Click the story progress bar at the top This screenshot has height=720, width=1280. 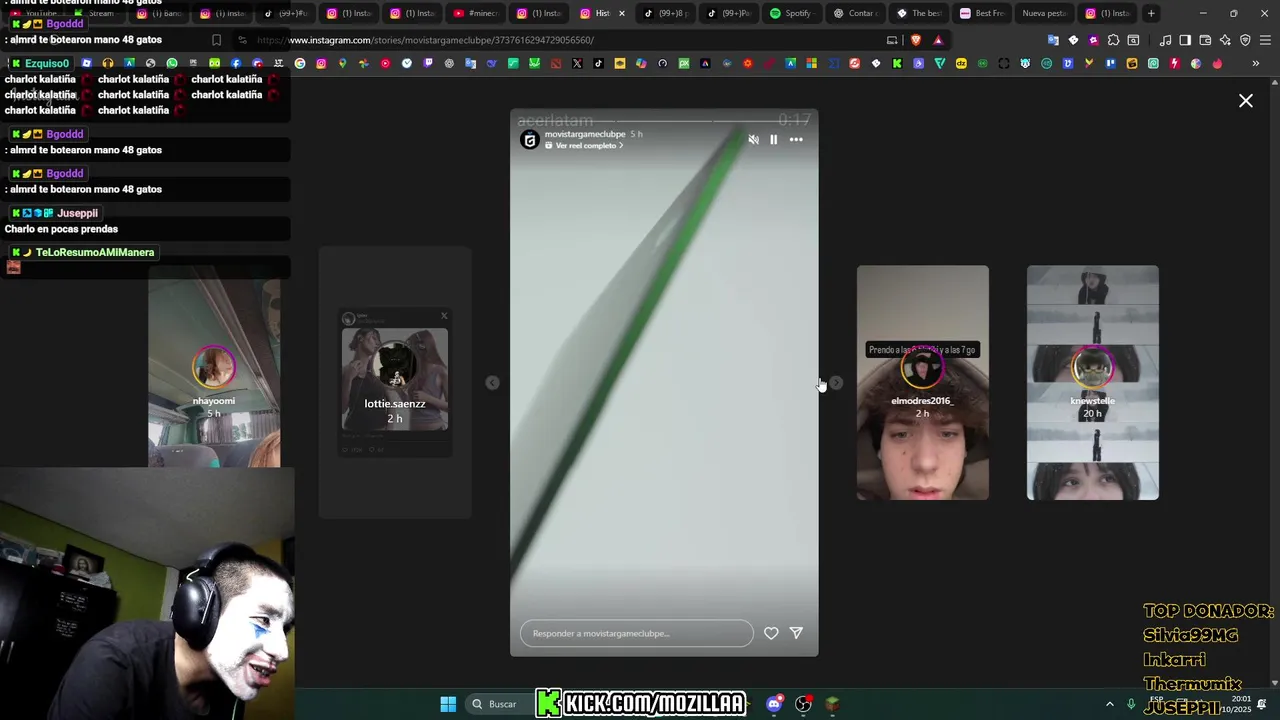click(x=664, y=120)
